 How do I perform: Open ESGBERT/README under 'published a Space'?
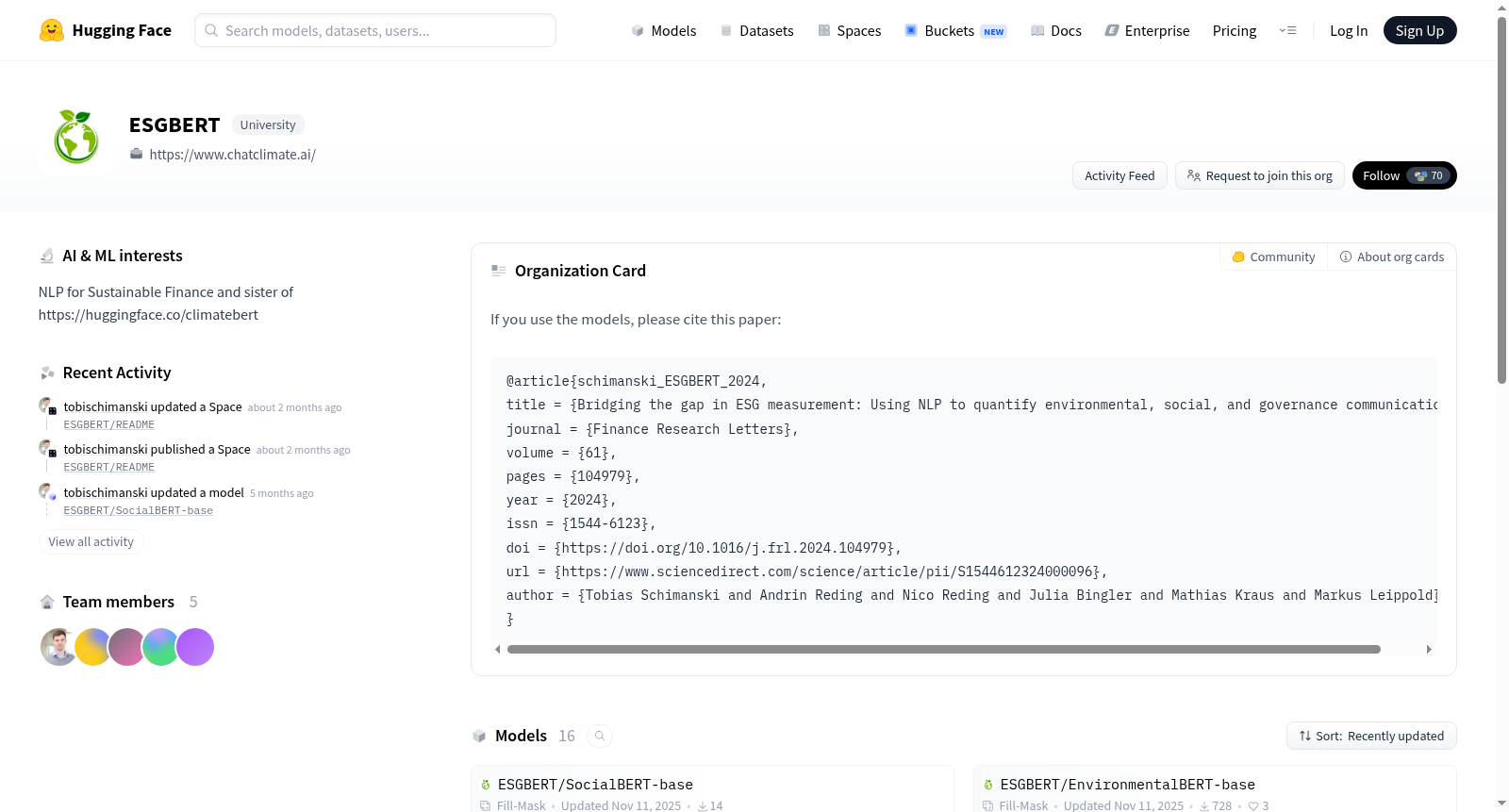[109, 468]
